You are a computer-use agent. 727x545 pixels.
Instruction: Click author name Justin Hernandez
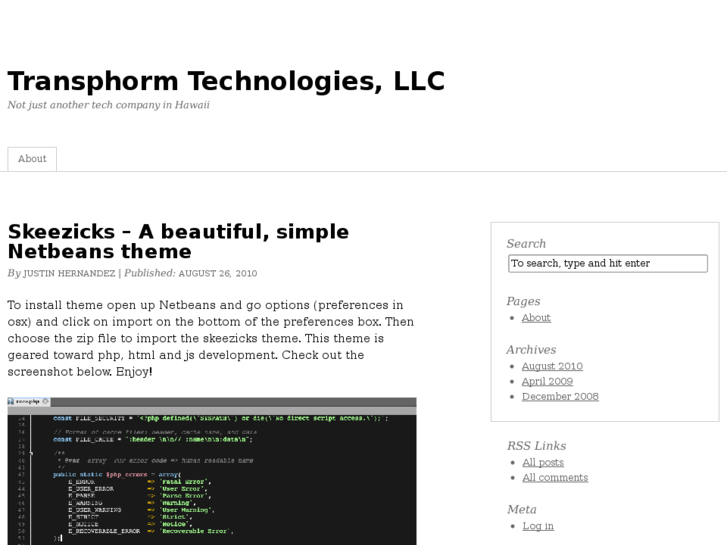click(x=69, y=273)
